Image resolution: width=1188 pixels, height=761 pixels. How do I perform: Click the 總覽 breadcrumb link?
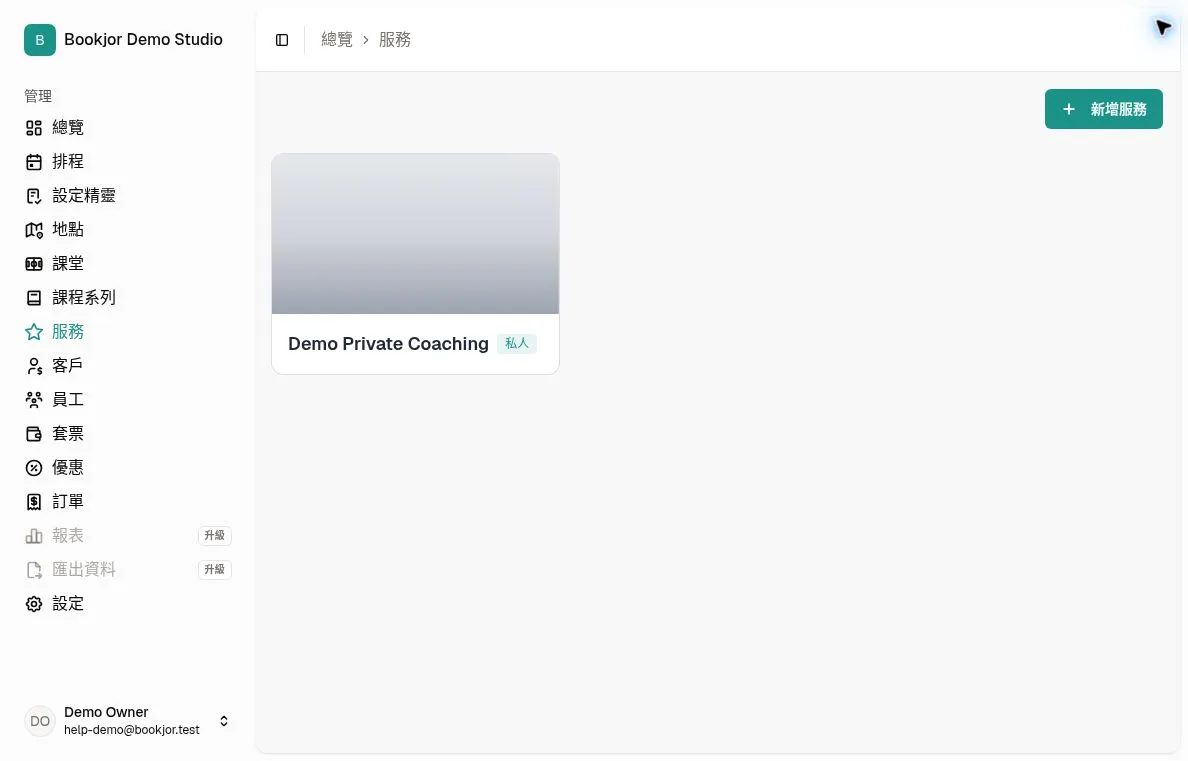336,39
